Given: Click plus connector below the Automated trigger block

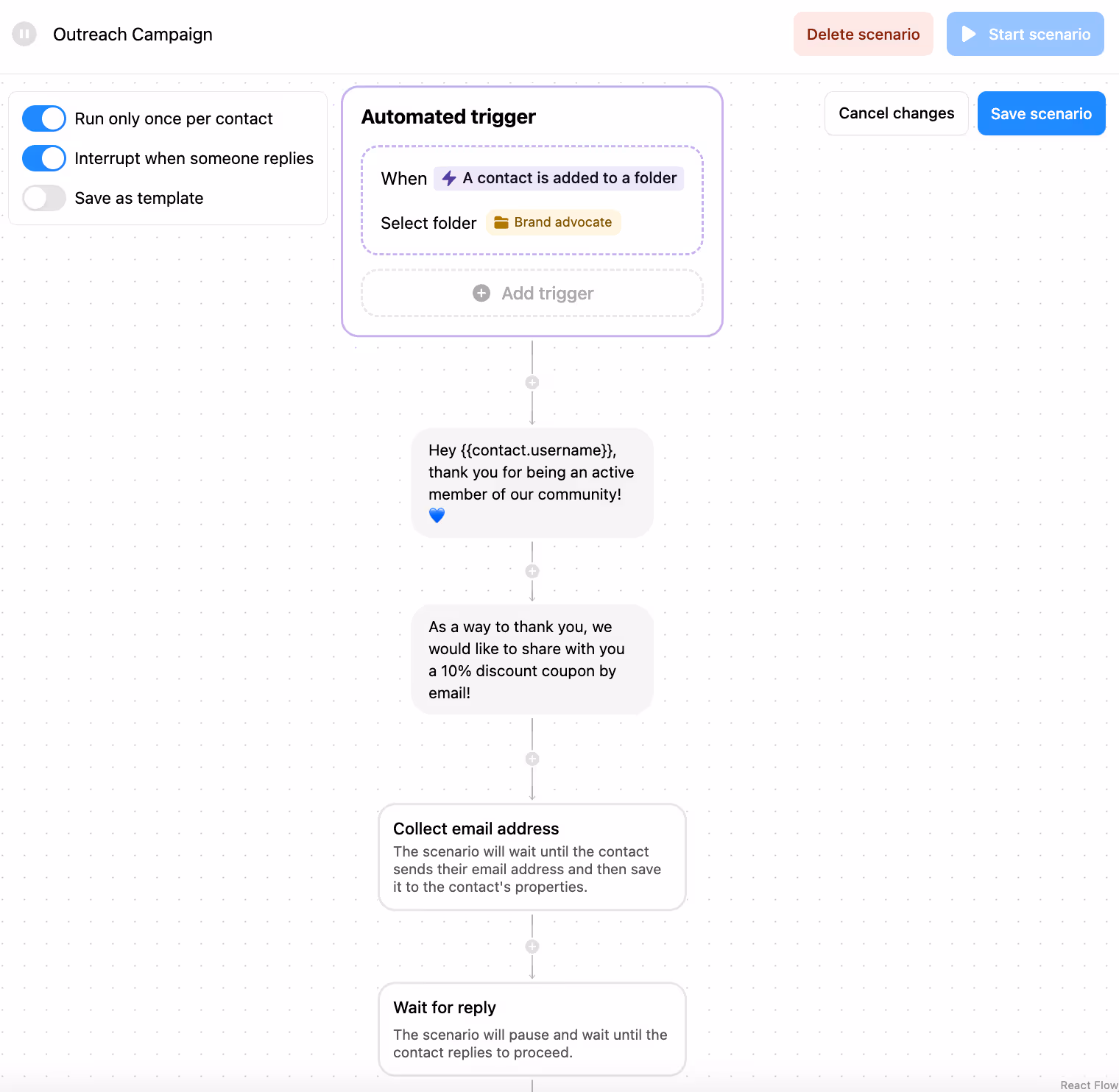Looking at the screenshot, I should 532,382.
